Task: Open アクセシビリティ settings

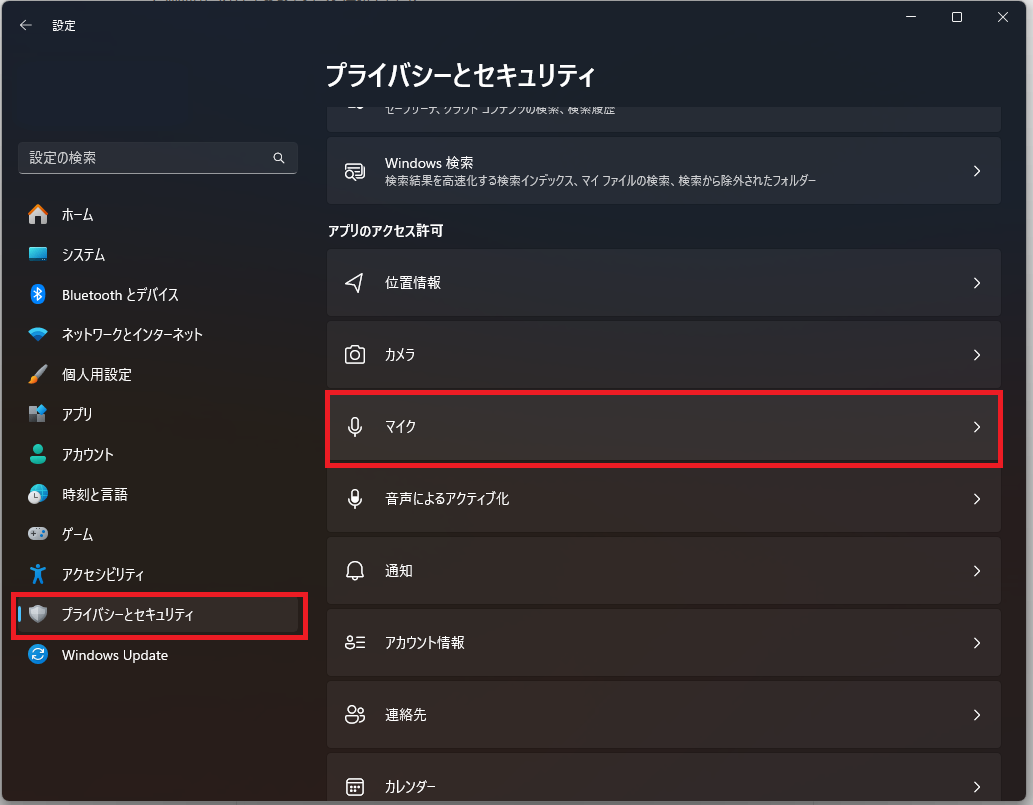Action: 157,574
